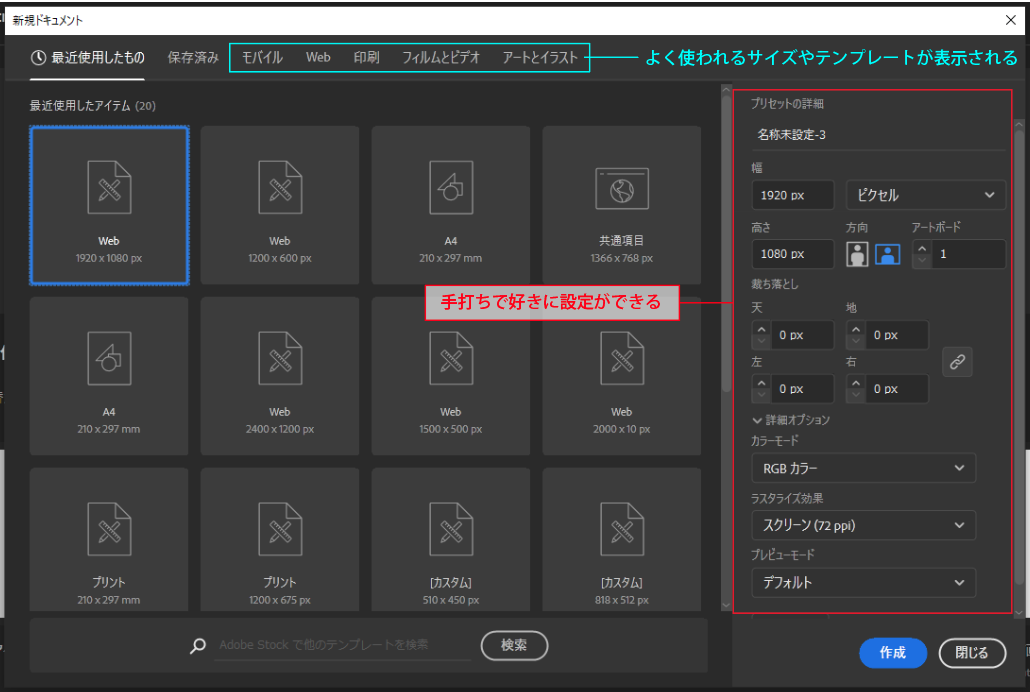Open the アートとイラスト category
The height and width of the screenshot is (692, 1030).
[541, 58]
